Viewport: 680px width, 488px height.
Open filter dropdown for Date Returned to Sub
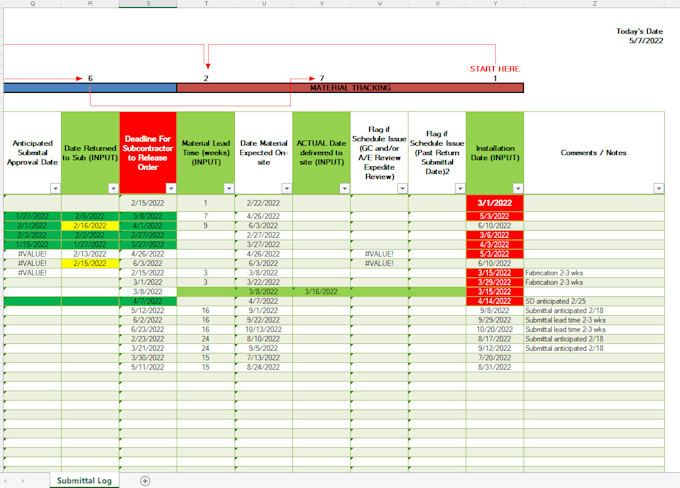113,188
